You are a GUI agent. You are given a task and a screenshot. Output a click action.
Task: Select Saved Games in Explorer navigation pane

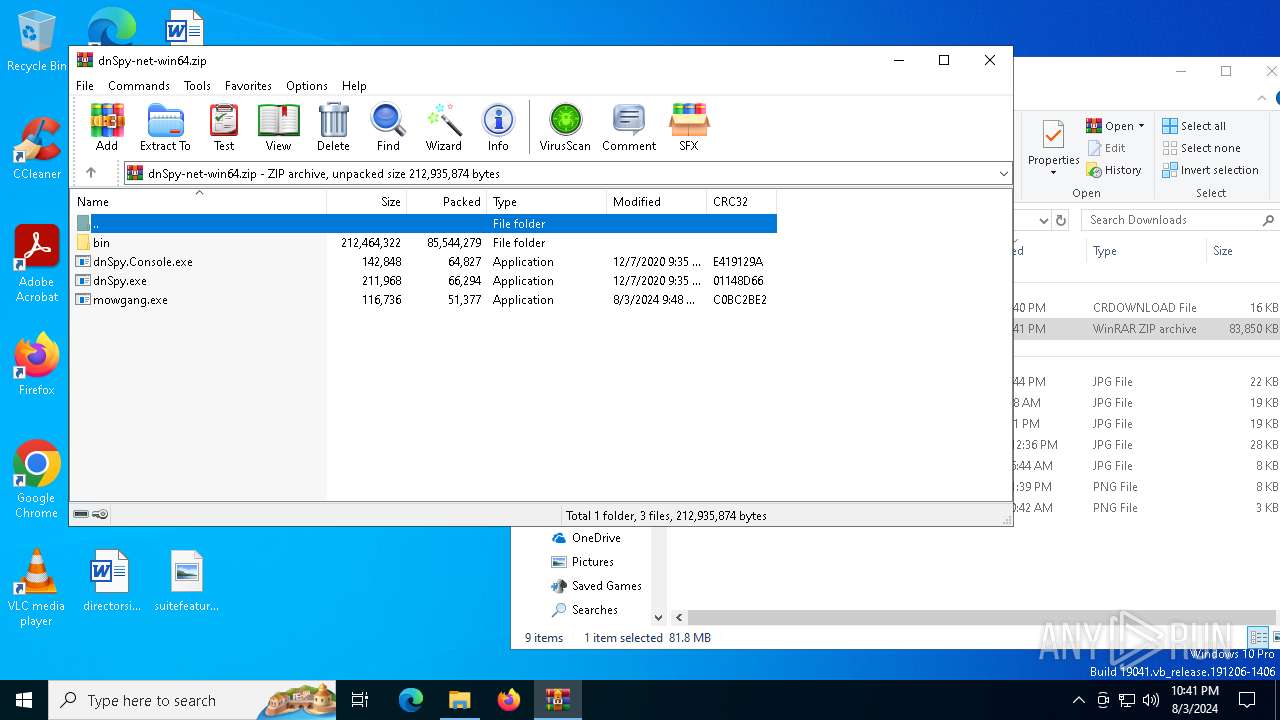point(606,586)
